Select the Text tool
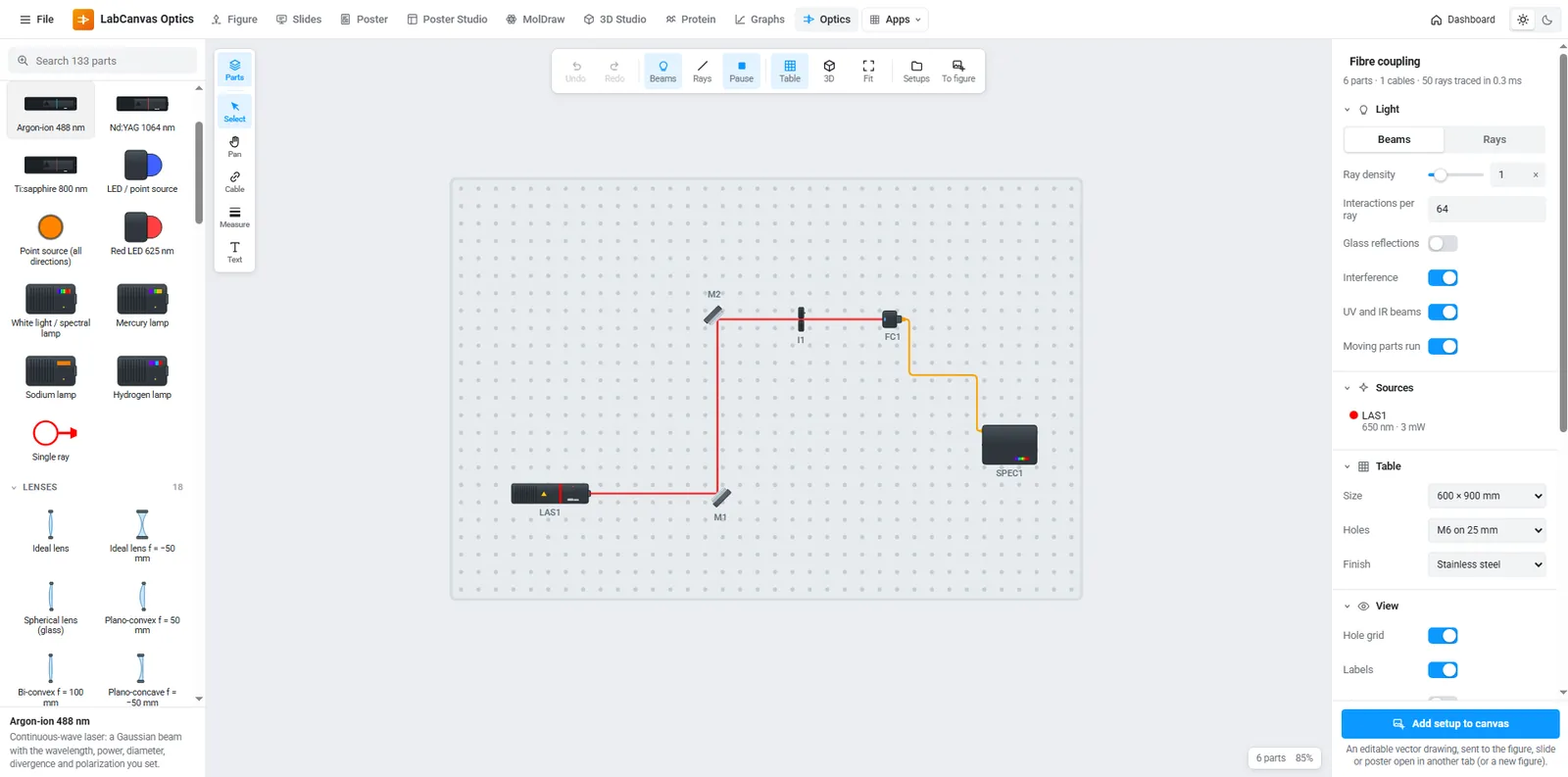 tap(234, 252)
